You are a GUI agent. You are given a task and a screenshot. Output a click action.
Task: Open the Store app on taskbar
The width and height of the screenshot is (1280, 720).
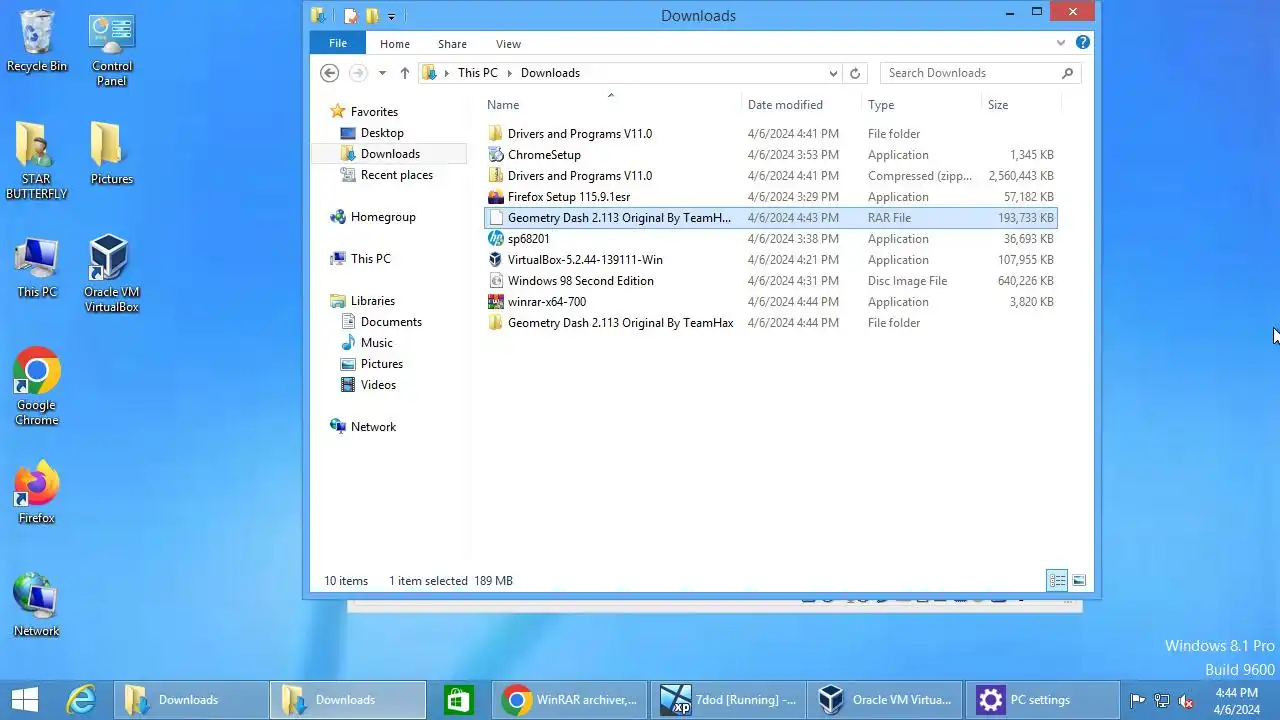coord(458,700)
